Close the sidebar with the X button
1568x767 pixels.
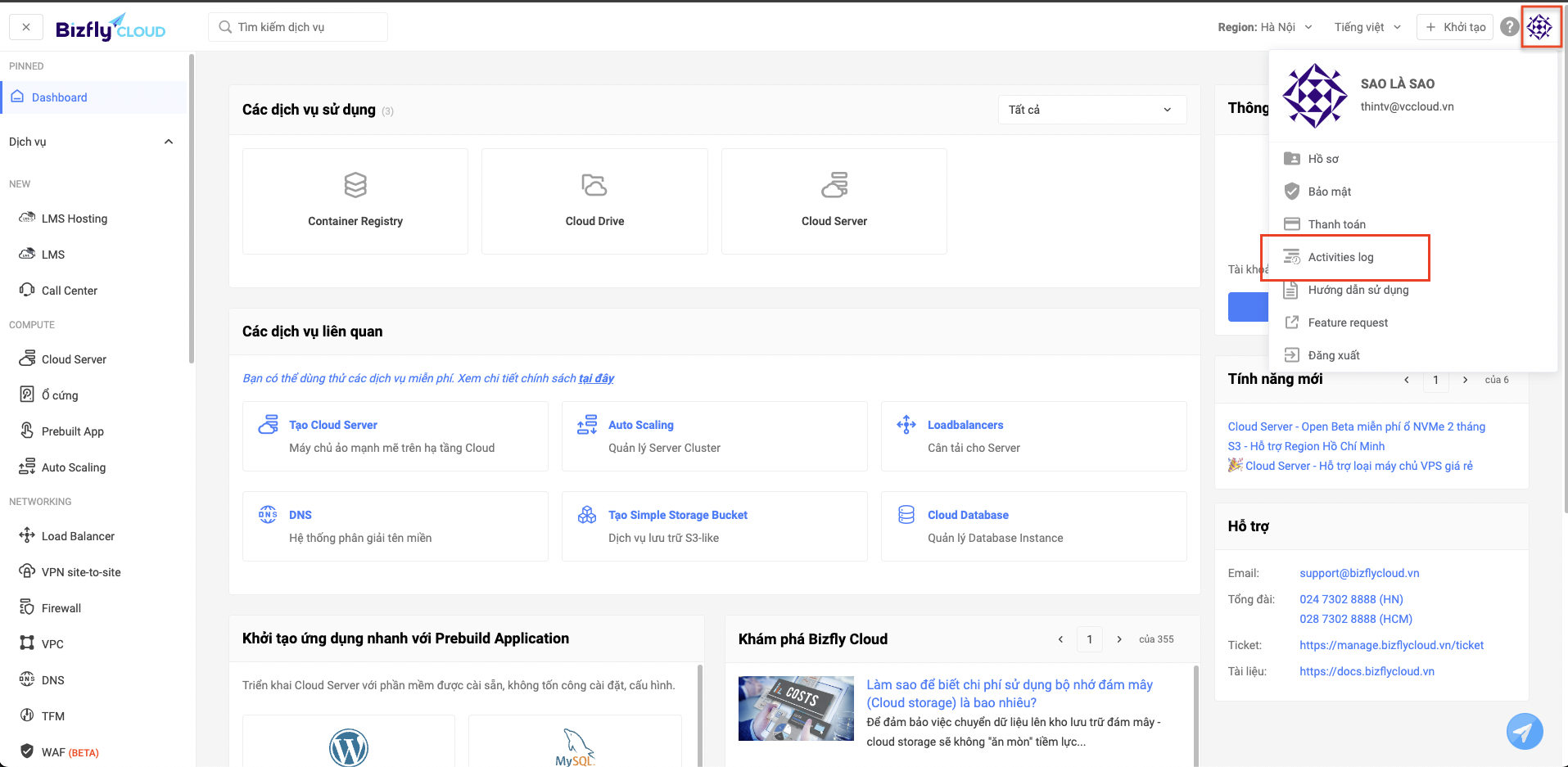[26, 27]
